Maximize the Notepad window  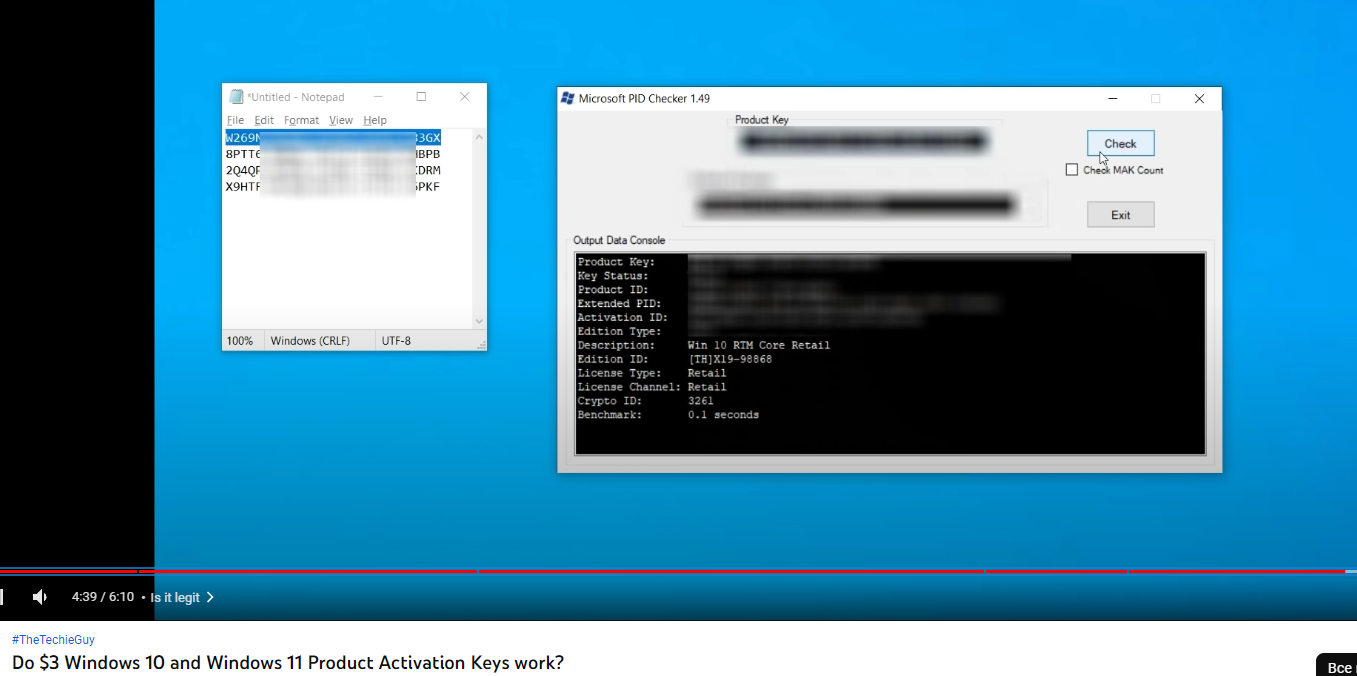pyautogui.click(x=421, y=97)
